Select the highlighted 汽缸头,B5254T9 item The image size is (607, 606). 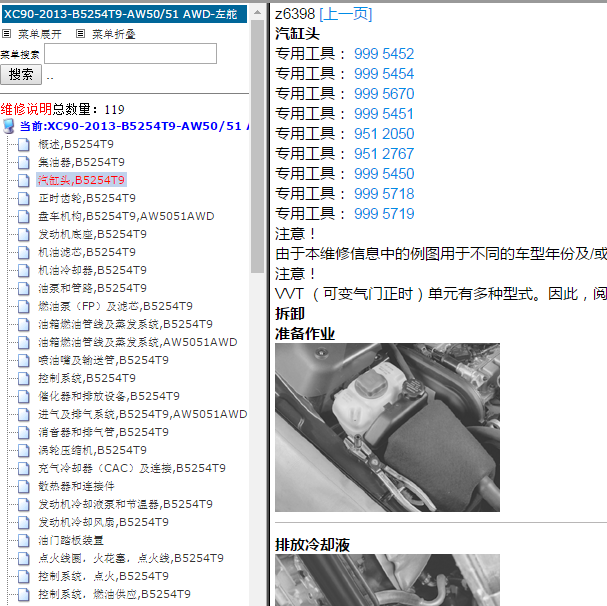[x=81, y=180]
